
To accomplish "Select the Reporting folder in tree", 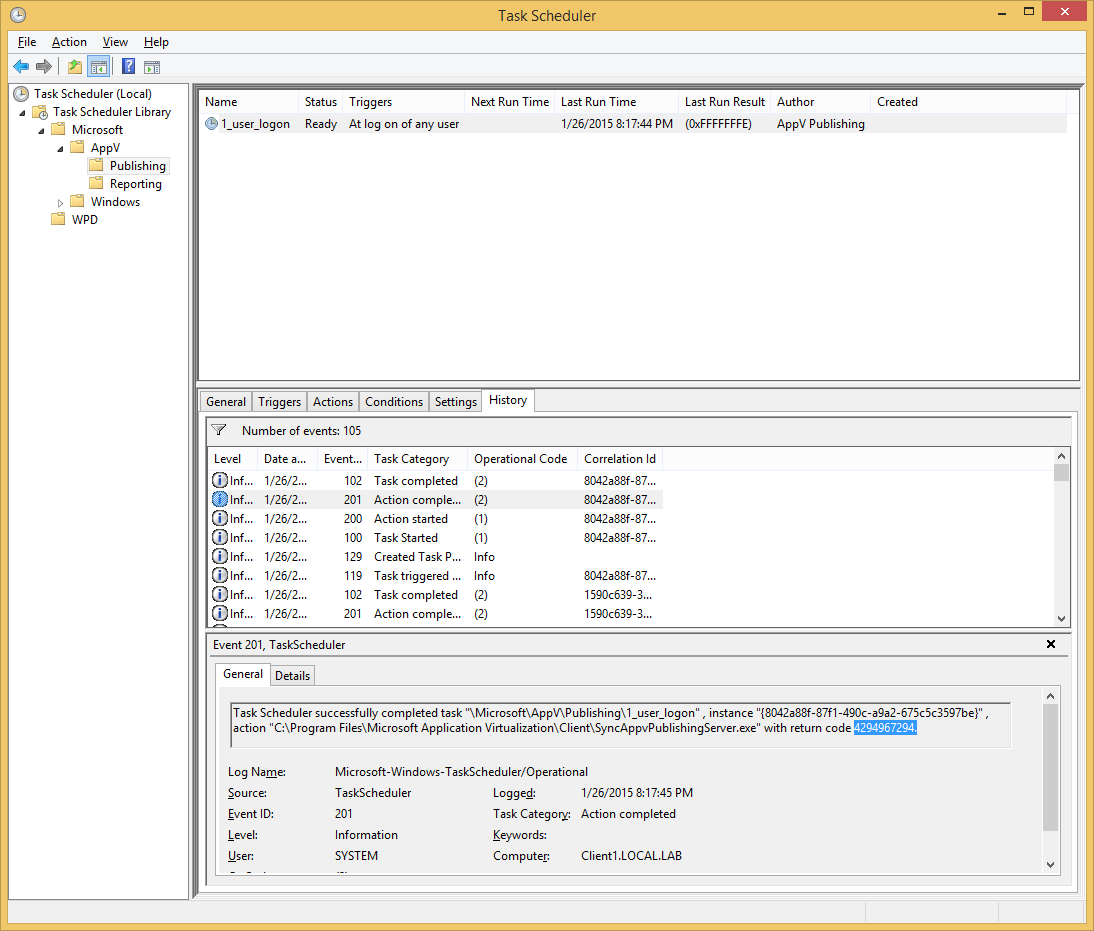I will point(135,184).
